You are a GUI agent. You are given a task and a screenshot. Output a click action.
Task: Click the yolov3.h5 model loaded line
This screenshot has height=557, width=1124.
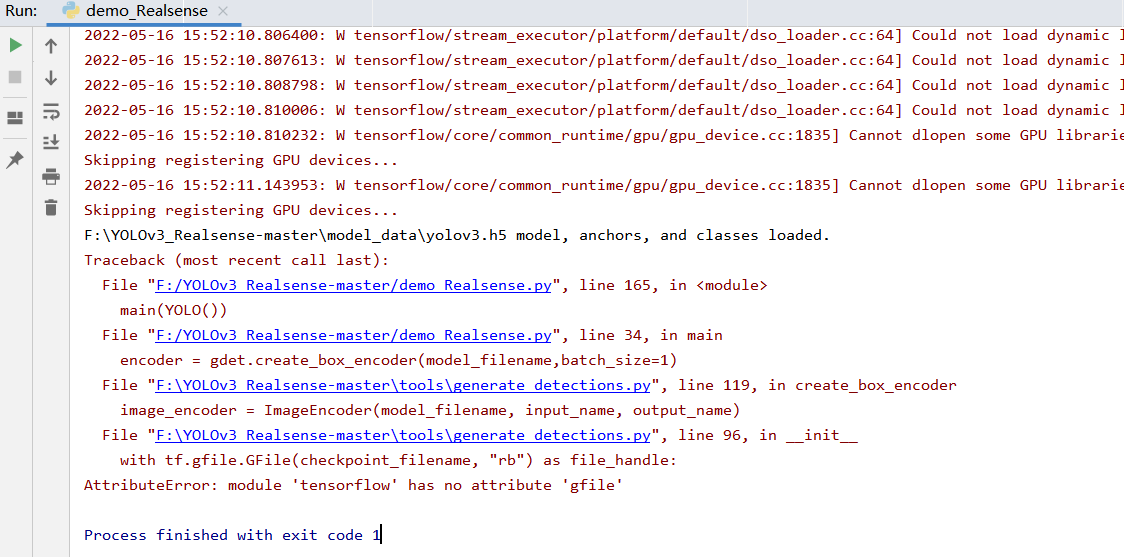pyautogui.click(x=457, y=235)
